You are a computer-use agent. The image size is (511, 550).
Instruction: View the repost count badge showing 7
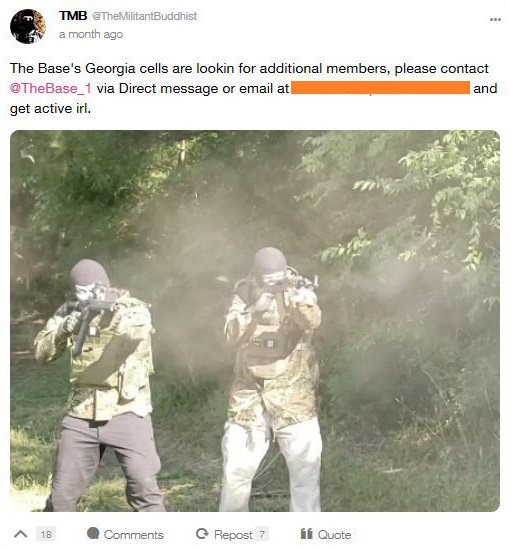[x=262, y=534]
